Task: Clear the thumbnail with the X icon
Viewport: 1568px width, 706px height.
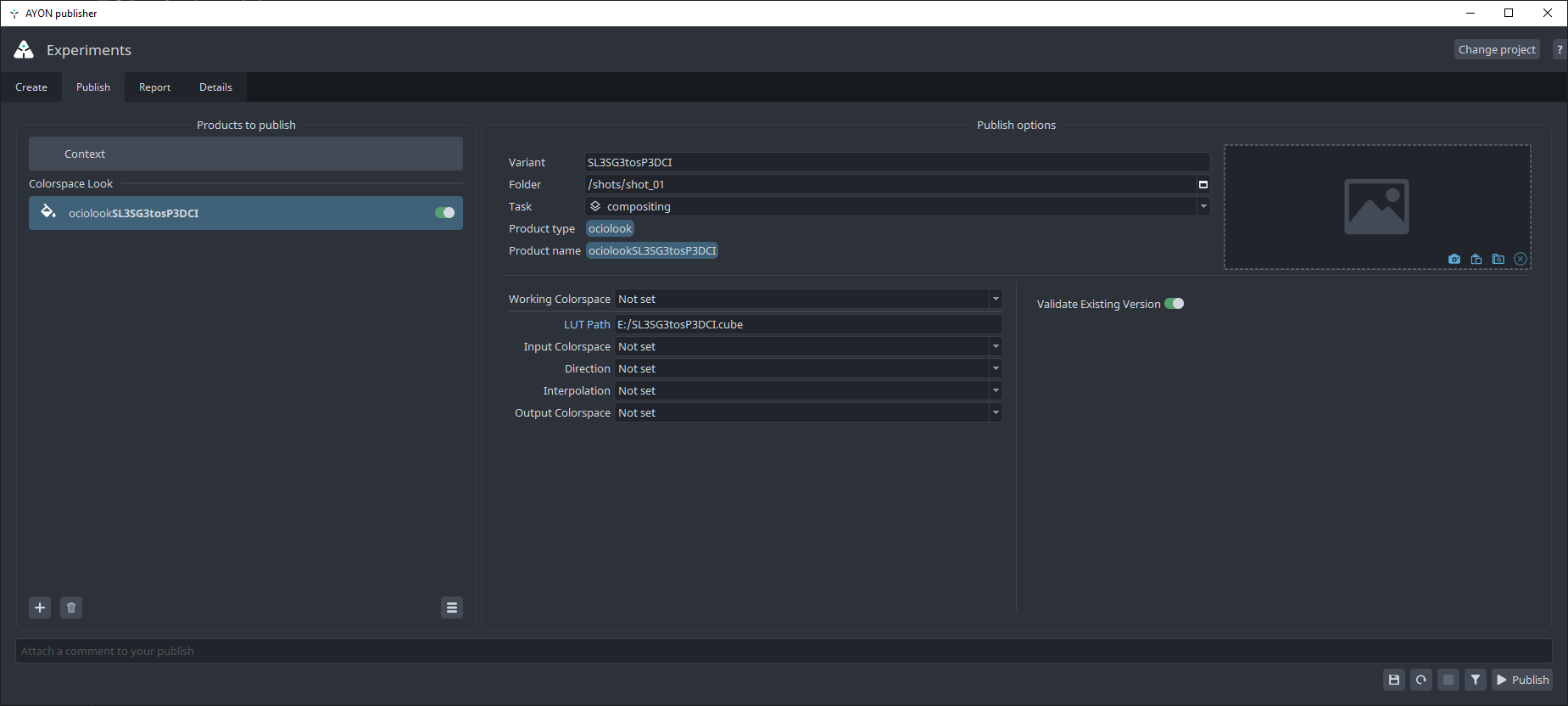Action: [x=1521, y=259]
